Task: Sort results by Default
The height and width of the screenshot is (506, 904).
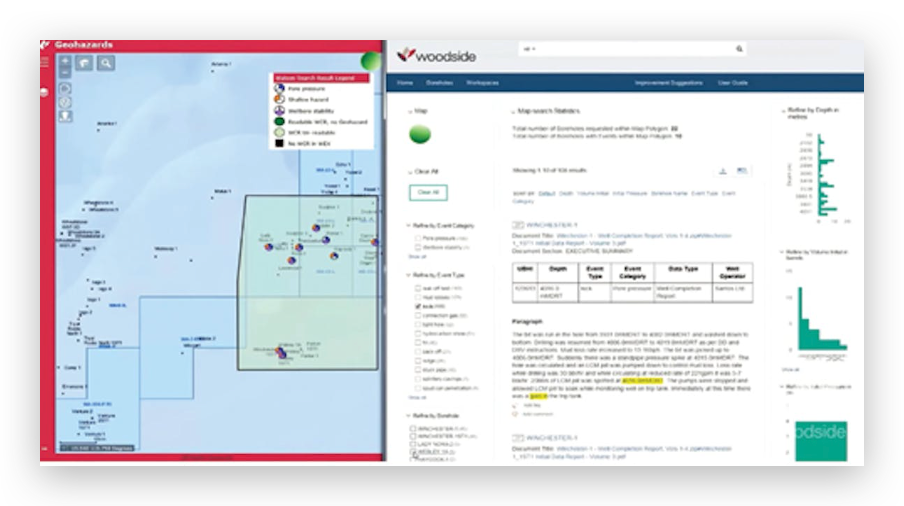Action: coord(547,194)
